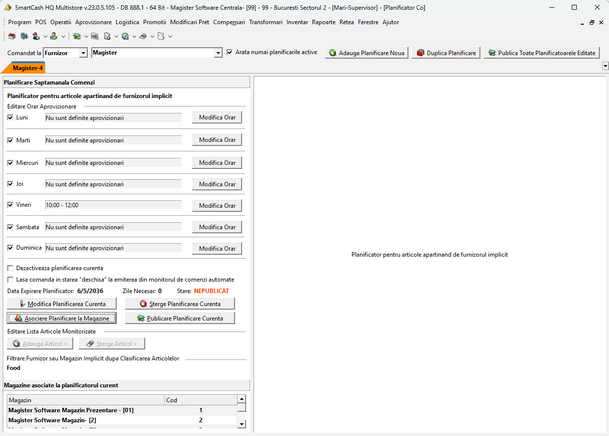
Task: Open dropdown arrow next to blank pages icon
Action: 170,36
